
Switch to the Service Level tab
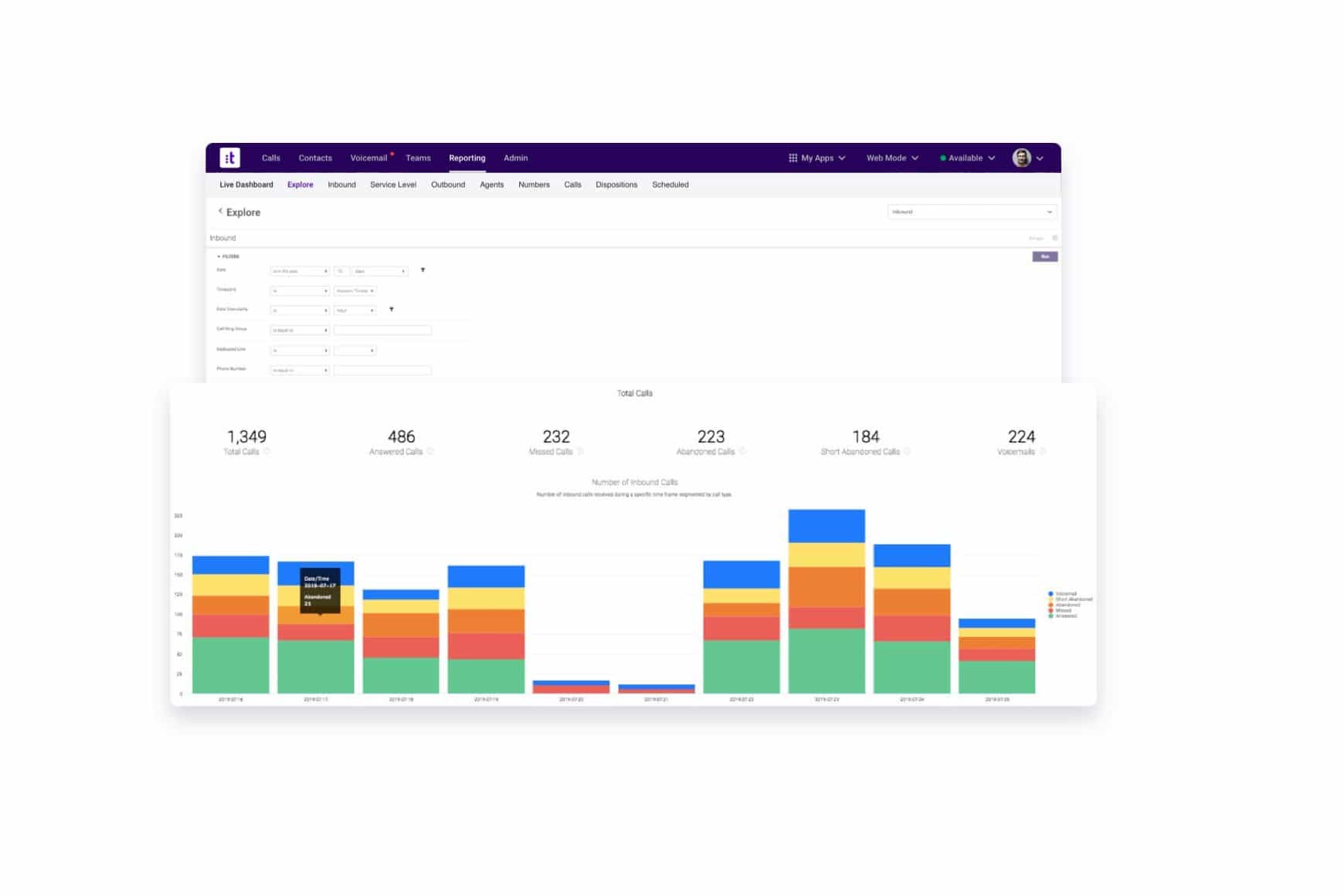(392, 185)
